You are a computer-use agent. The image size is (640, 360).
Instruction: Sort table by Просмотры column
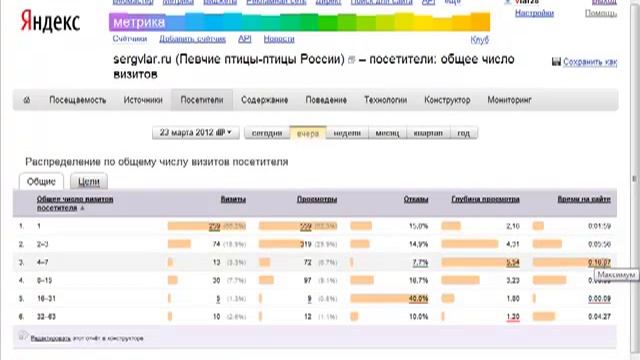(317, 199)
